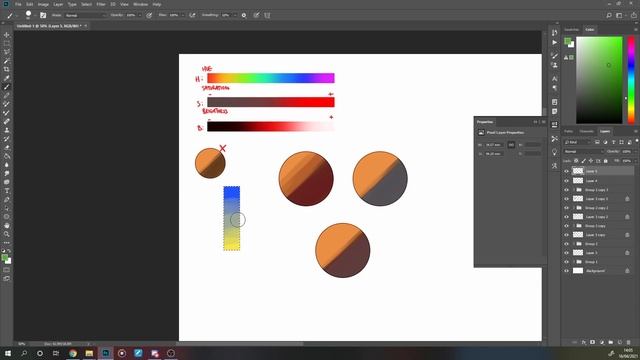The height and width of the screenshot is (360, 640).
Task: Select the Brush tool in the toolbox
Action: 7,87
